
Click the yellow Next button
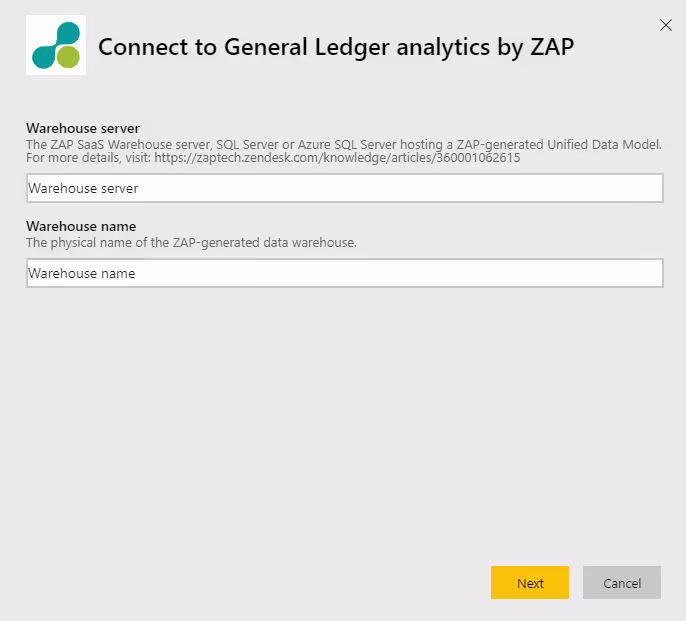click(x=530, y=583)
